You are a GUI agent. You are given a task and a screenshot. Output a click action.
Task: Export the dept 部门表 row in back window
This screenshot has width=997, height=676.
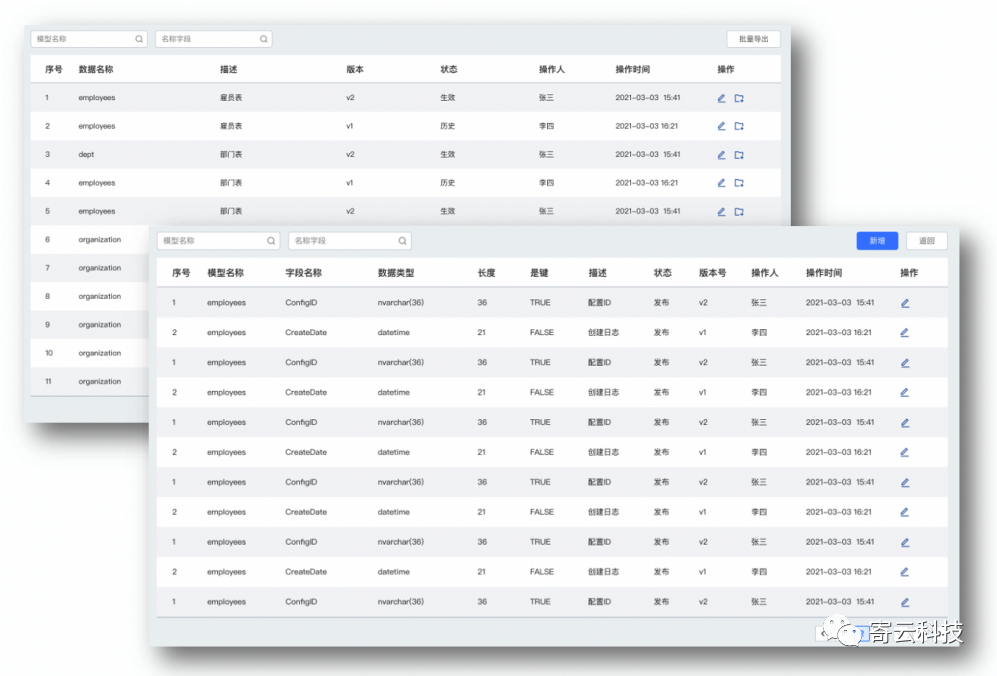coord(739,155)
